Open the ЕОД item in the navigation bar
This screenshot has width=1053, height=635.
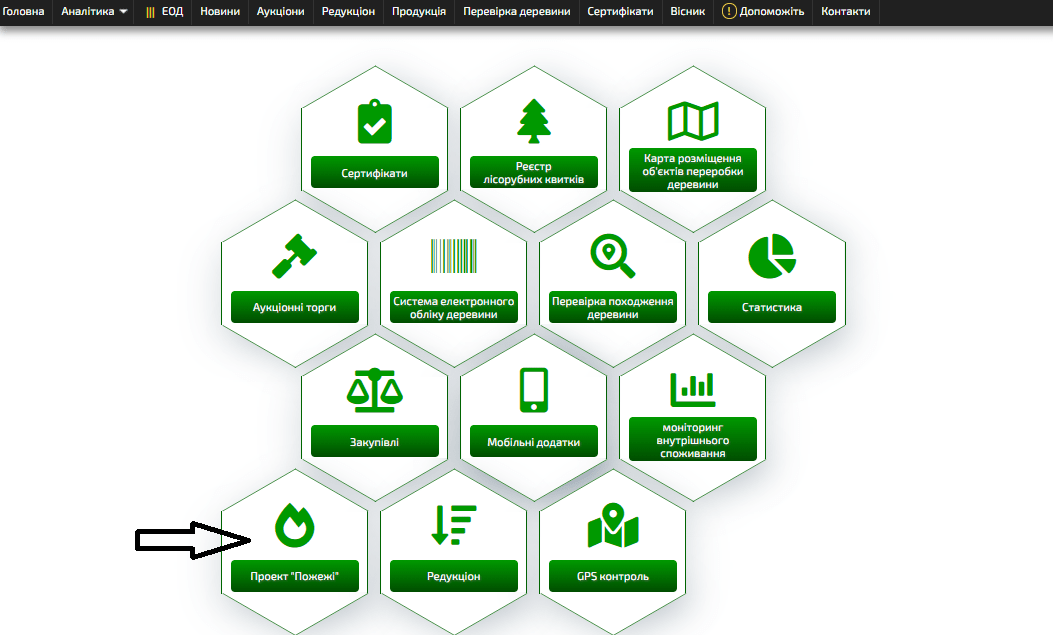coord(165,12)
